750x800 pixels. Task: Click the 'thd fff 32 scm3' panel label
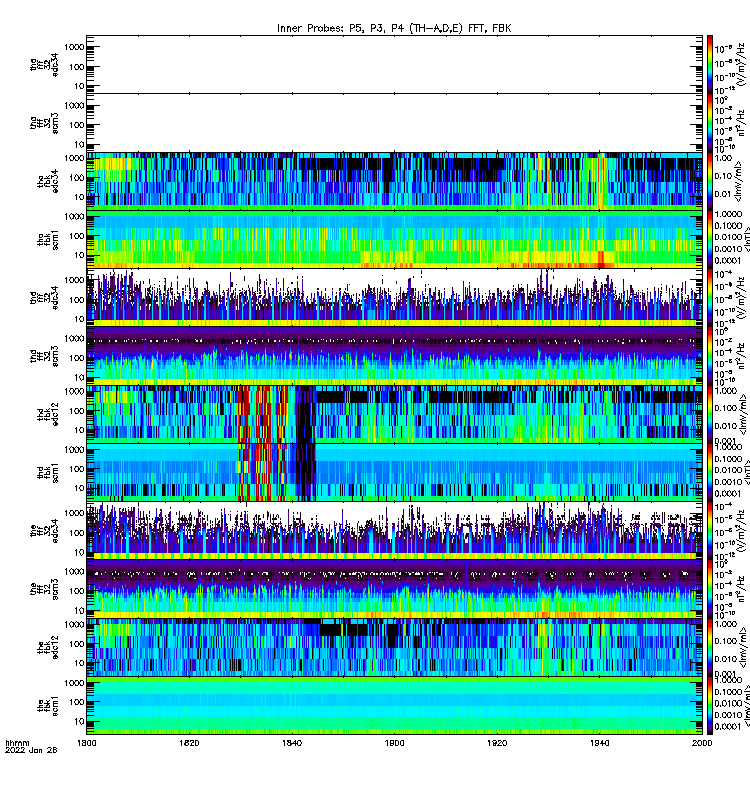tap(44, 356)
